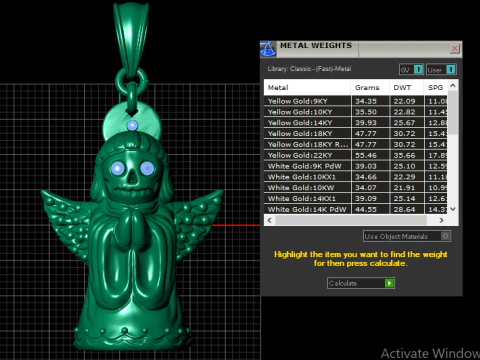Viewport: 480px width, 360px height.
Task: Click the 22.09 DWT value
Action: click(404, 101)
